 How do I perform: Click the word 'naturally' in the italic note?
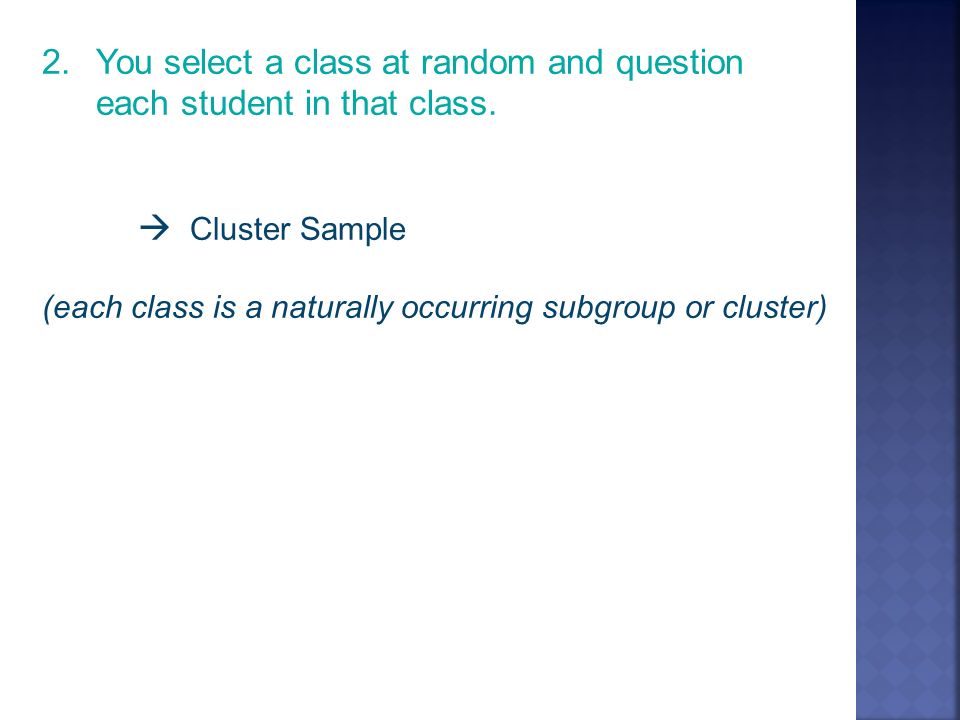(332, 309)
